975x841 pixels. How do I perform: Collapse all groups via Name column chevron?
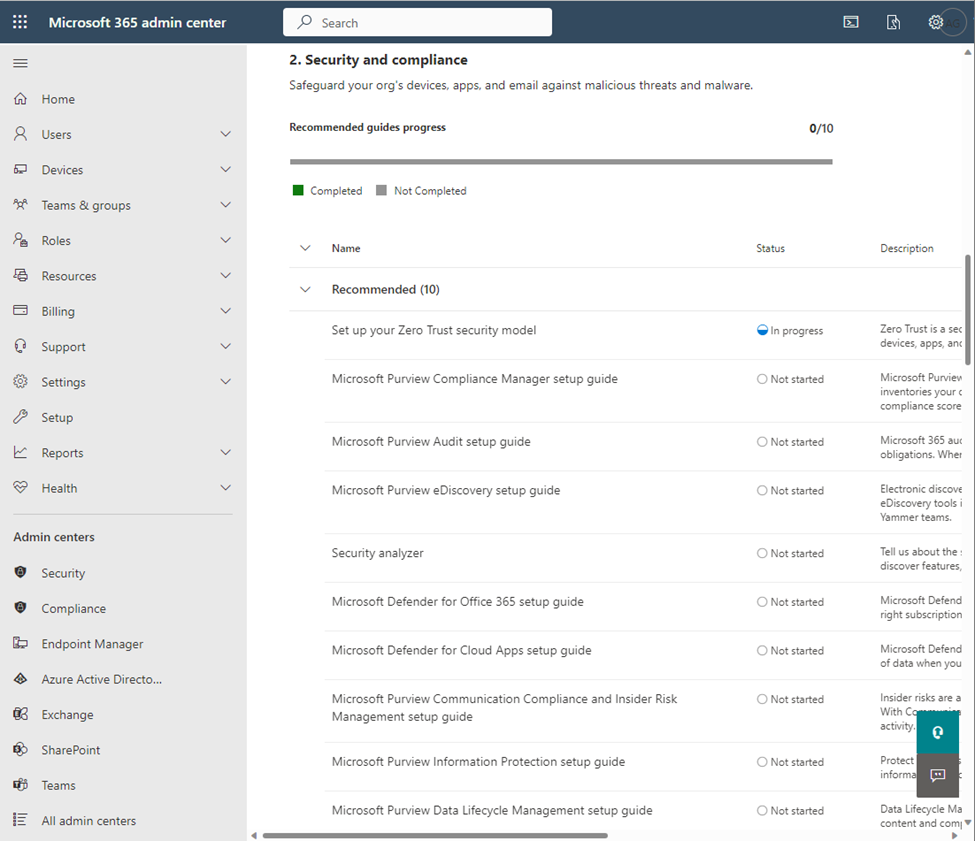305,248
